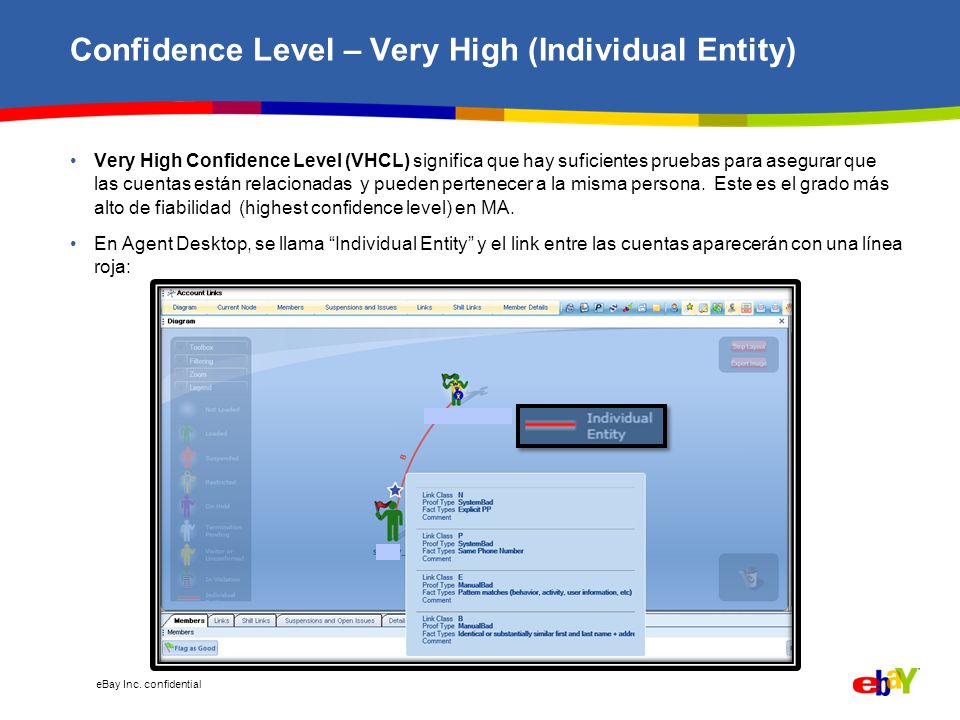
Task: Click the Individual Entity red line callout
Action: [x=591, y=426]
